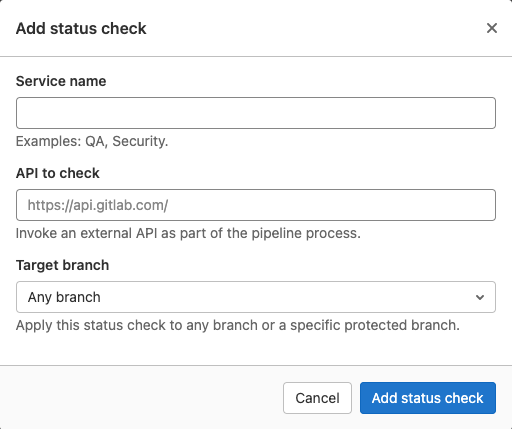512x429 pixels.
Task: Open the Target branch dropdown
Action: point(256,297)
